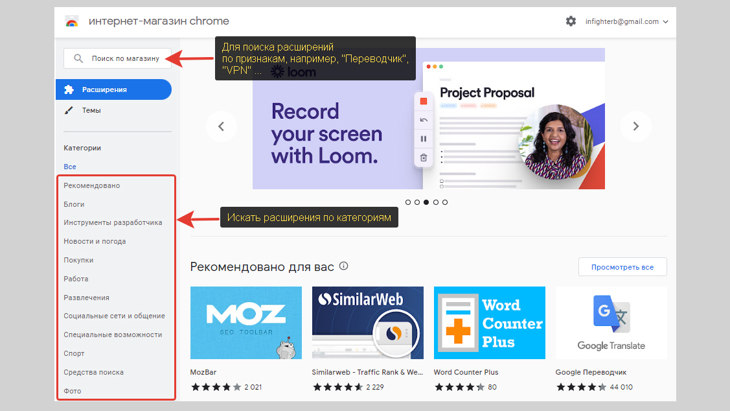Click the info icon beside Рекомендовано для вас

[344, 266]
